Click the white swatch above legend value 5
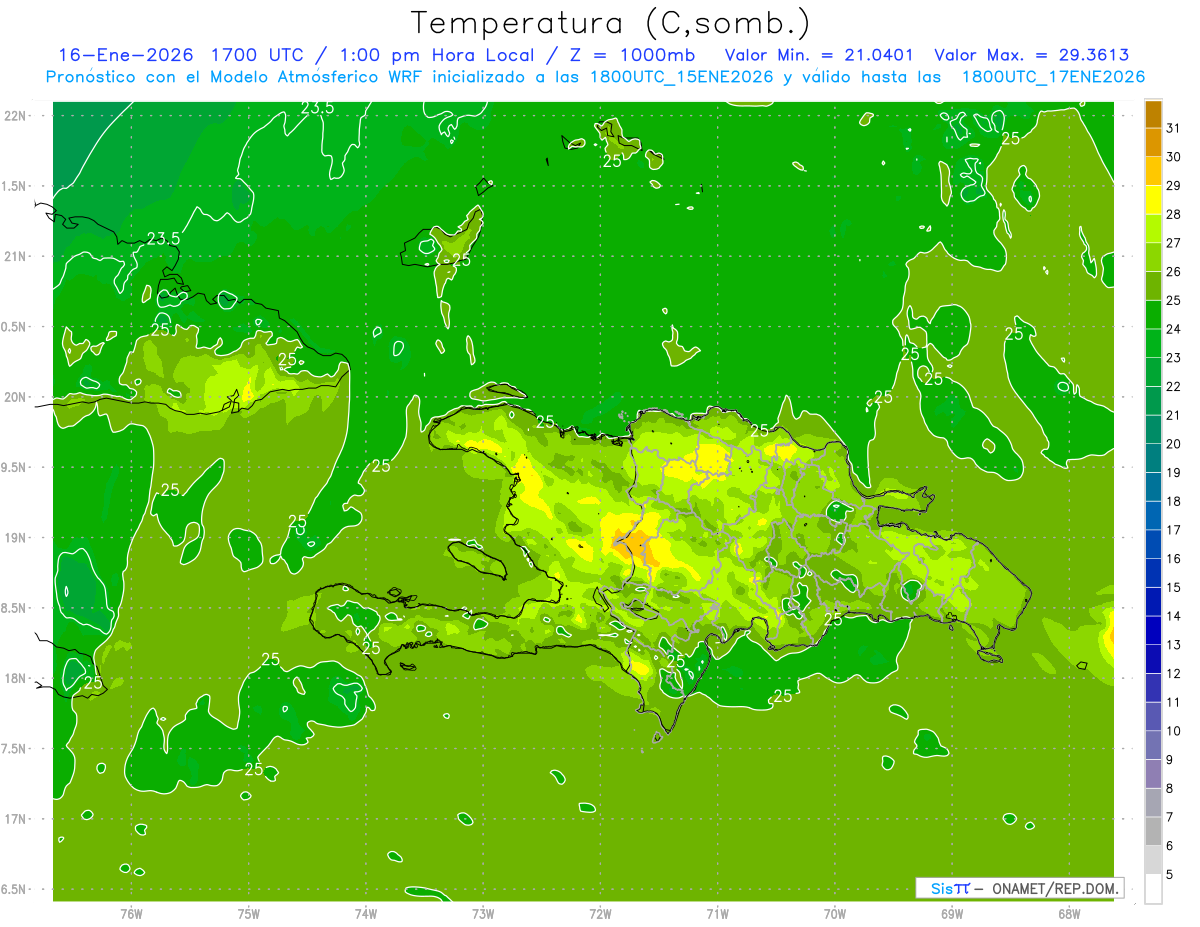The height and width of the screenshot is (927, 1200). click(x=1153, y=889)
